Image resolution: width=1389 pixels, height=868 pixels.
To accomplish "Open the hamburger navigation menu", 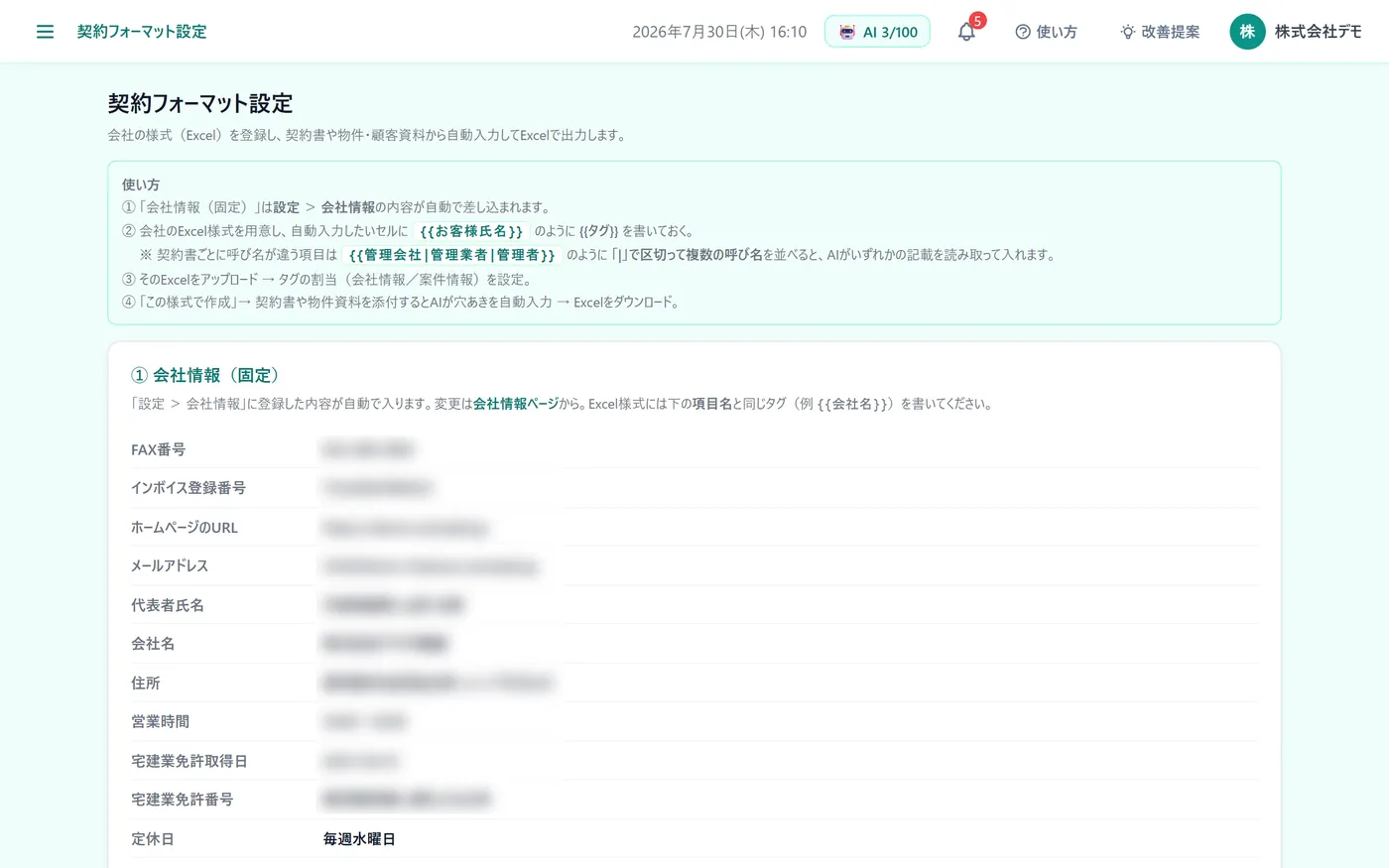I will [x=45, y=32].
